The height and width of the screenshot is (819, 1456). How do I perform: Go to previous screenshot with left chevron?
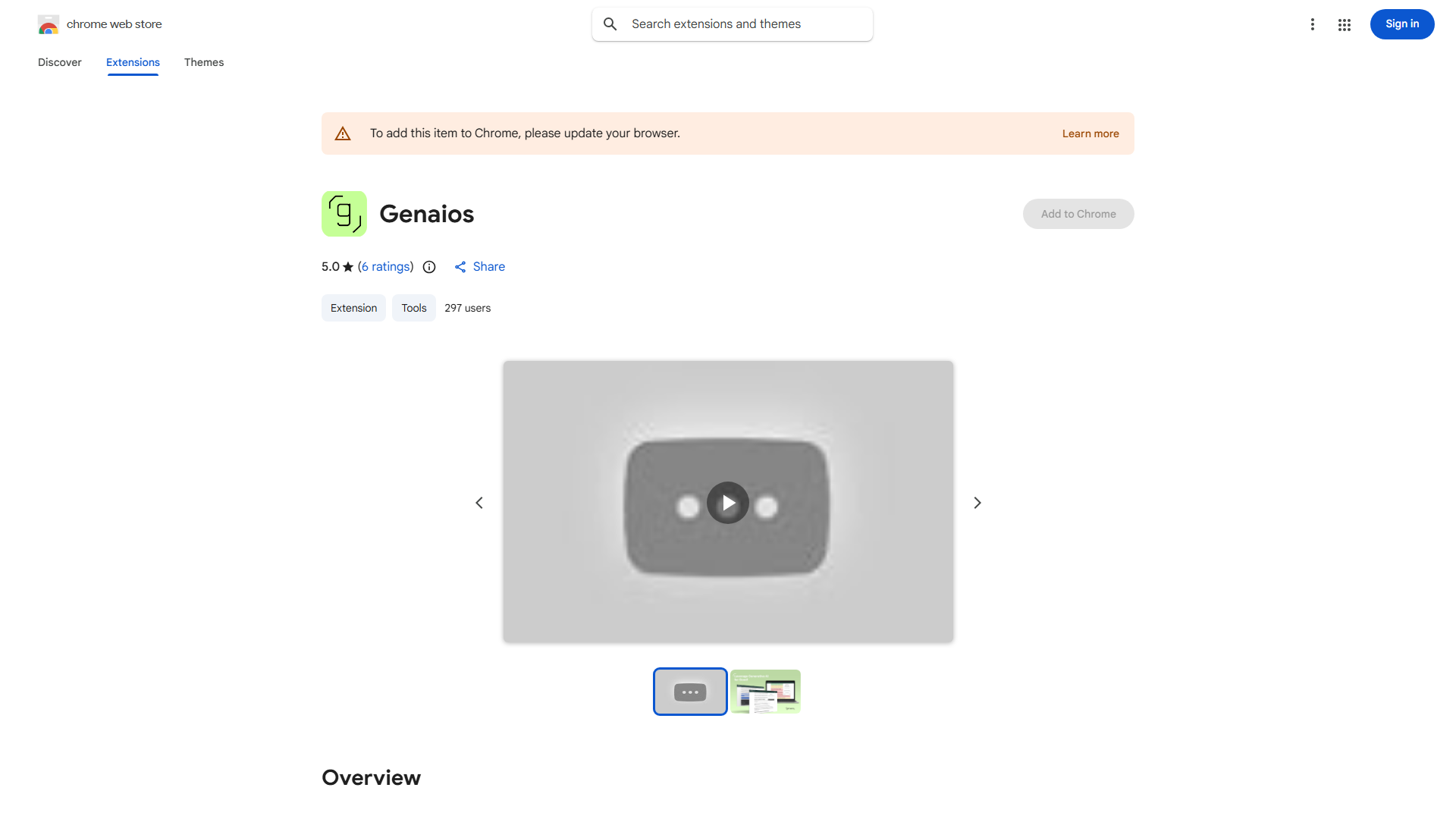point(479,503)
